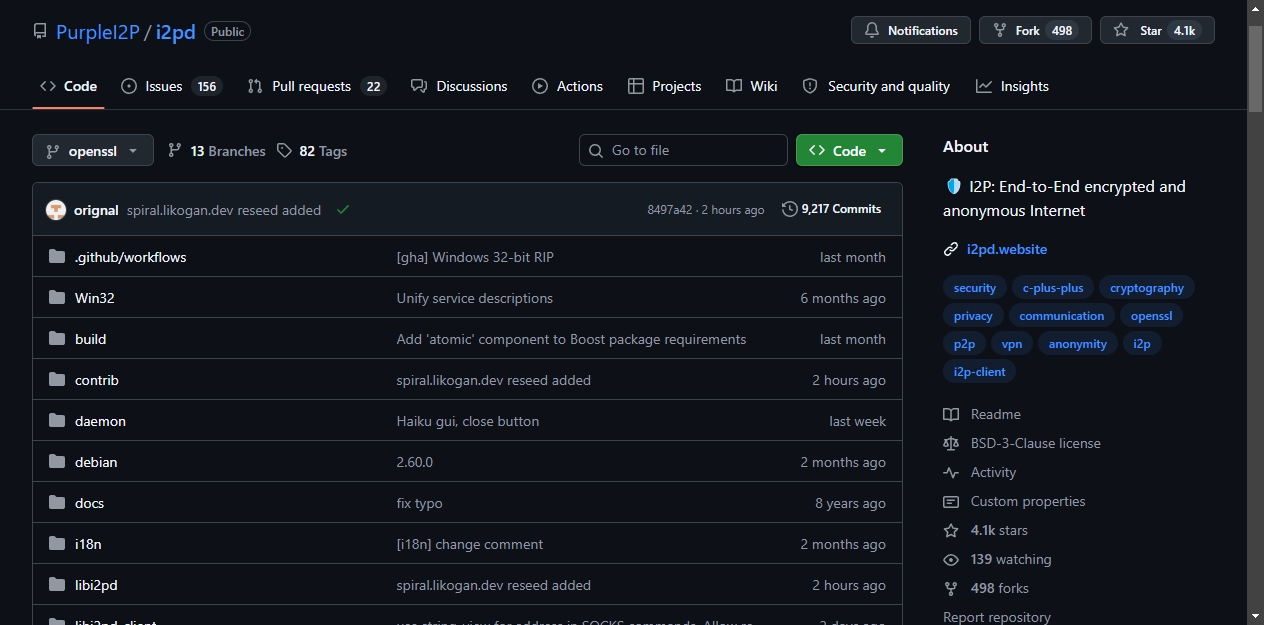1264x625 pixels.
Task: Open the Security and quality tab
Action: pos(876,86)
